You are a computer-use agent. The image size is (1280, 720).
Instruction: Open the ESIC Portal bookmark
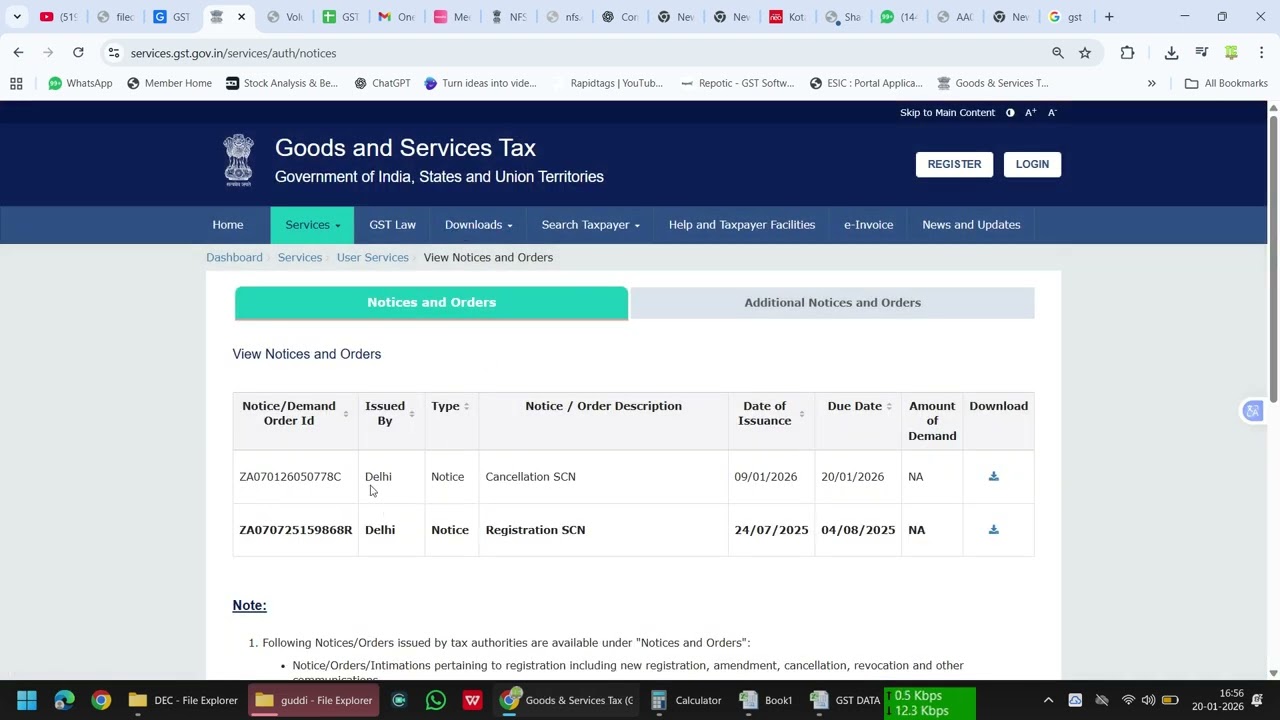(x=866, y=84)
